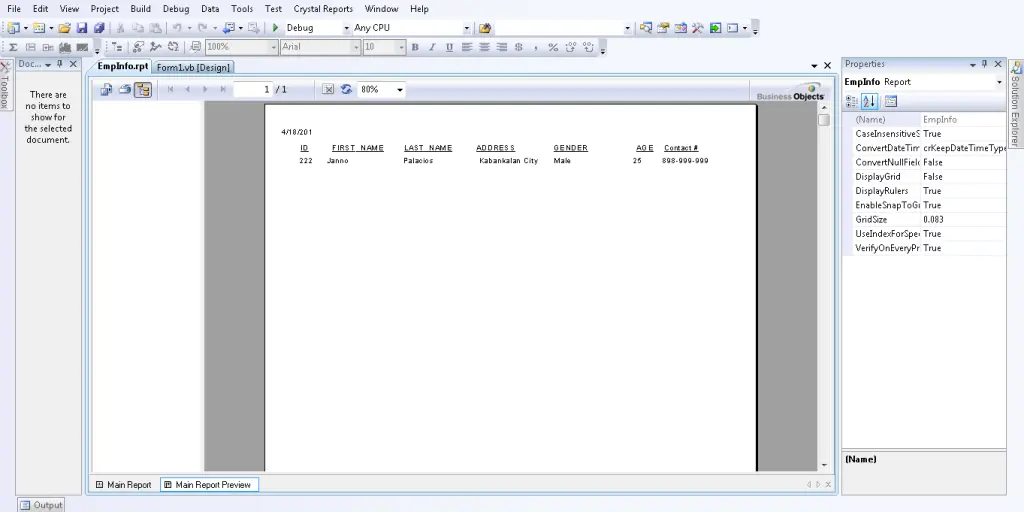The image size is (1024, 512).
Task: Toggle the group tree button
Action: coord(143,89)
